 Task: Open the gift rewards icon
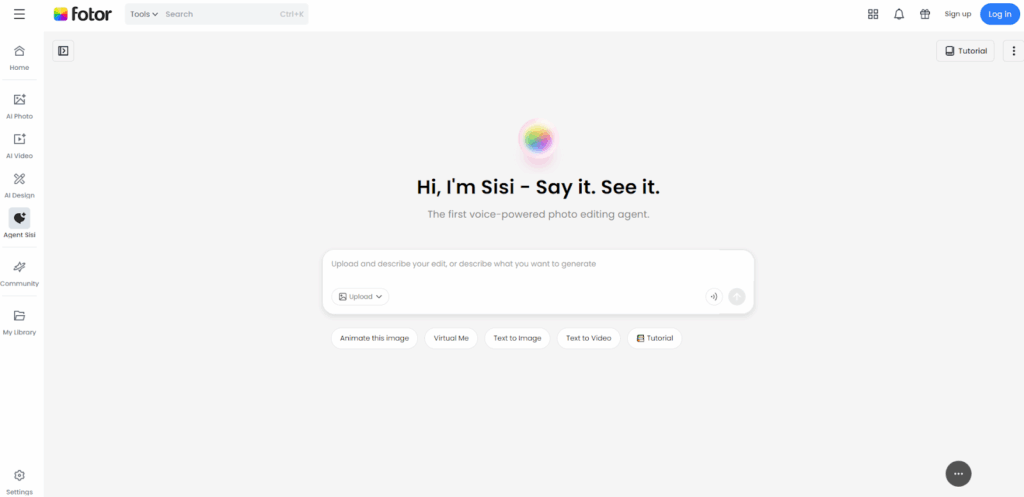click(x=925, y=14)
